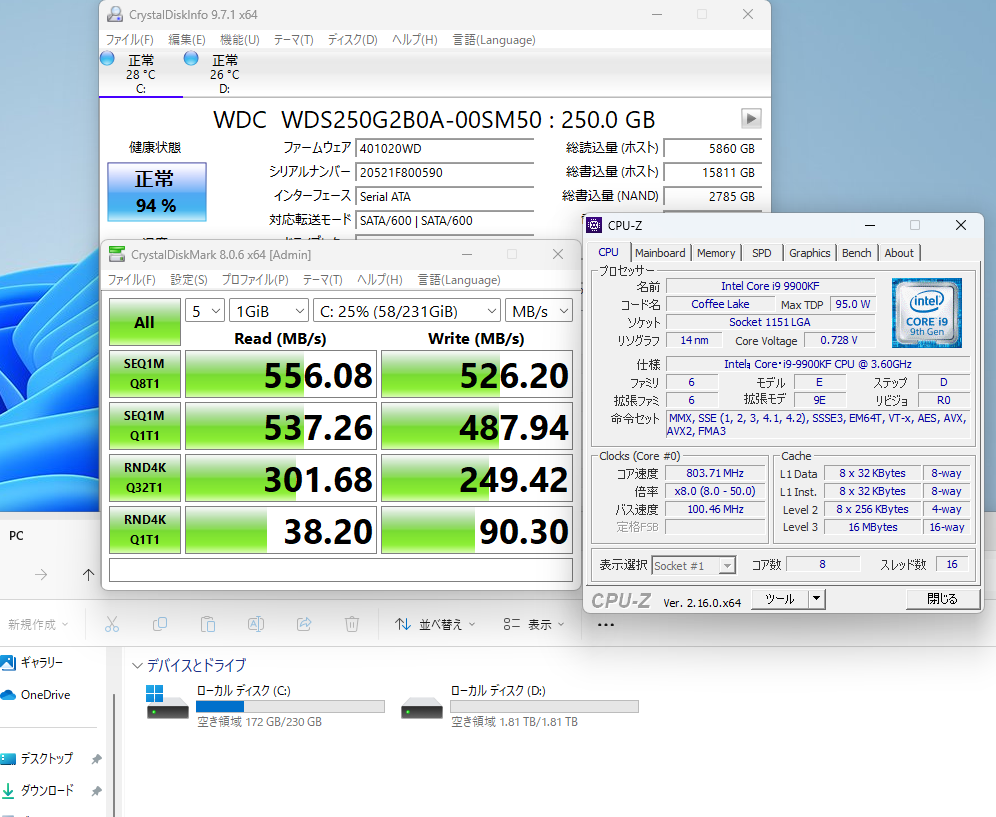Click the 正常 94% health status box
The width and height of the screenshot is (996, 817).
(156, 192)
